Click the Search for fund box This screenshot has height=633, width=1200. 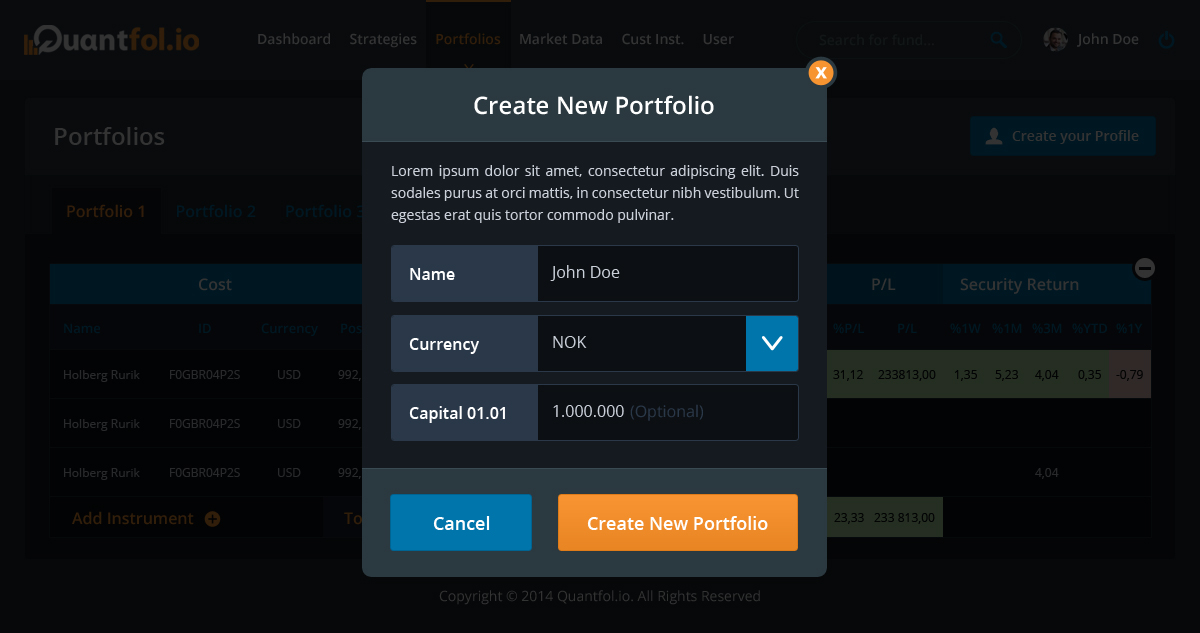click(x=895, y=40)
